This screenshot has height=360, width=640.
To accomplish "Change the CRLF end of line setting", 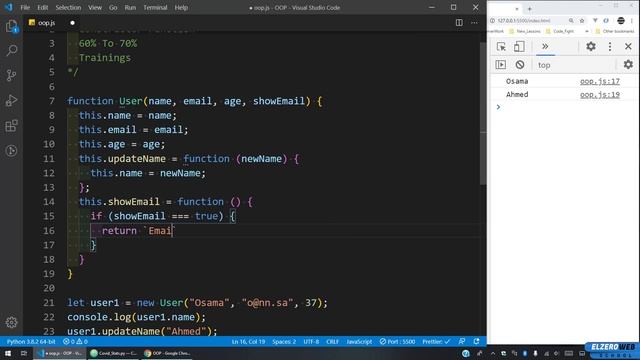I will point(333,342).
